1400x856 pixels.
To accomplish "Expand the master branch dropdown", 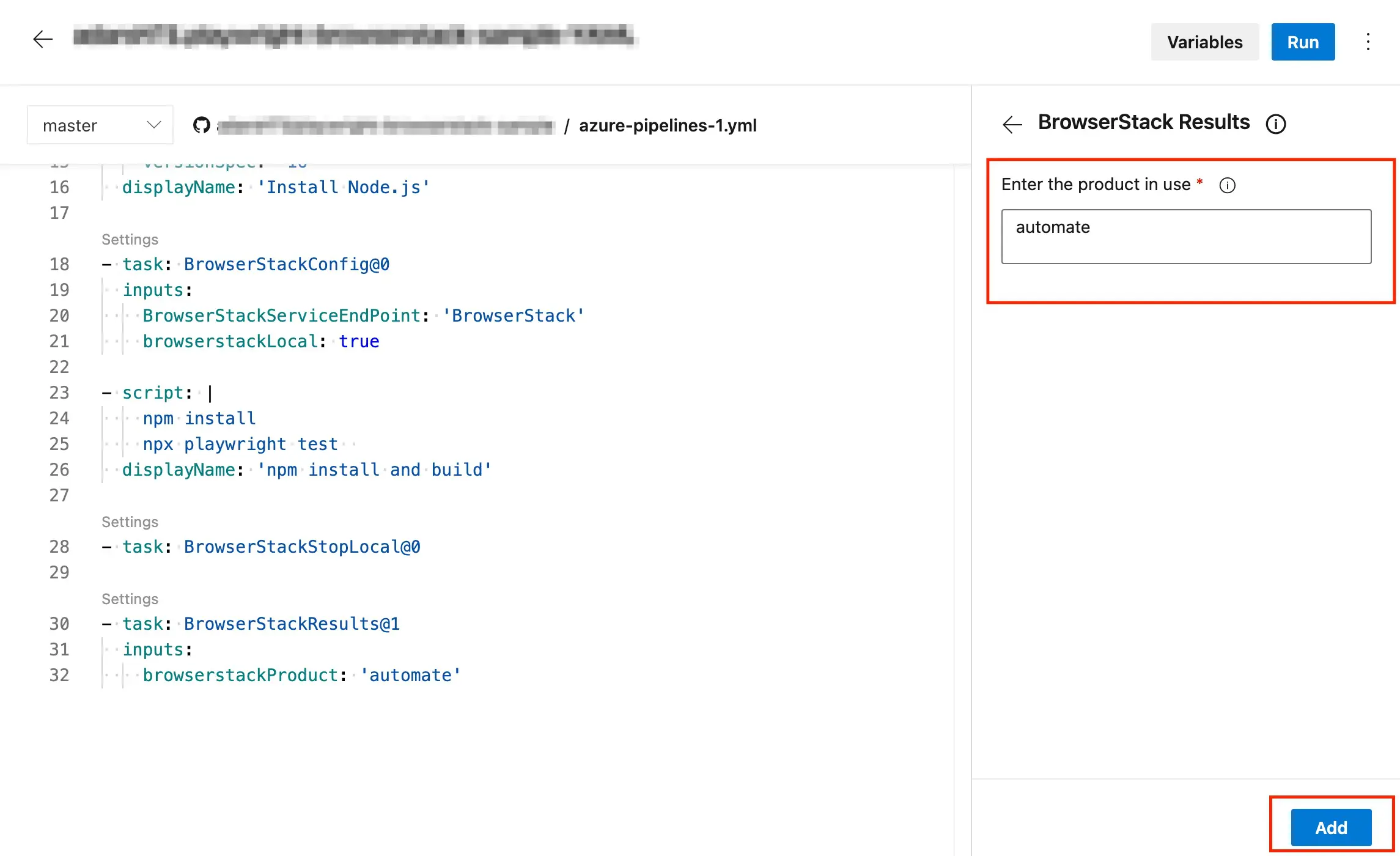I will [x=100, y=125].
